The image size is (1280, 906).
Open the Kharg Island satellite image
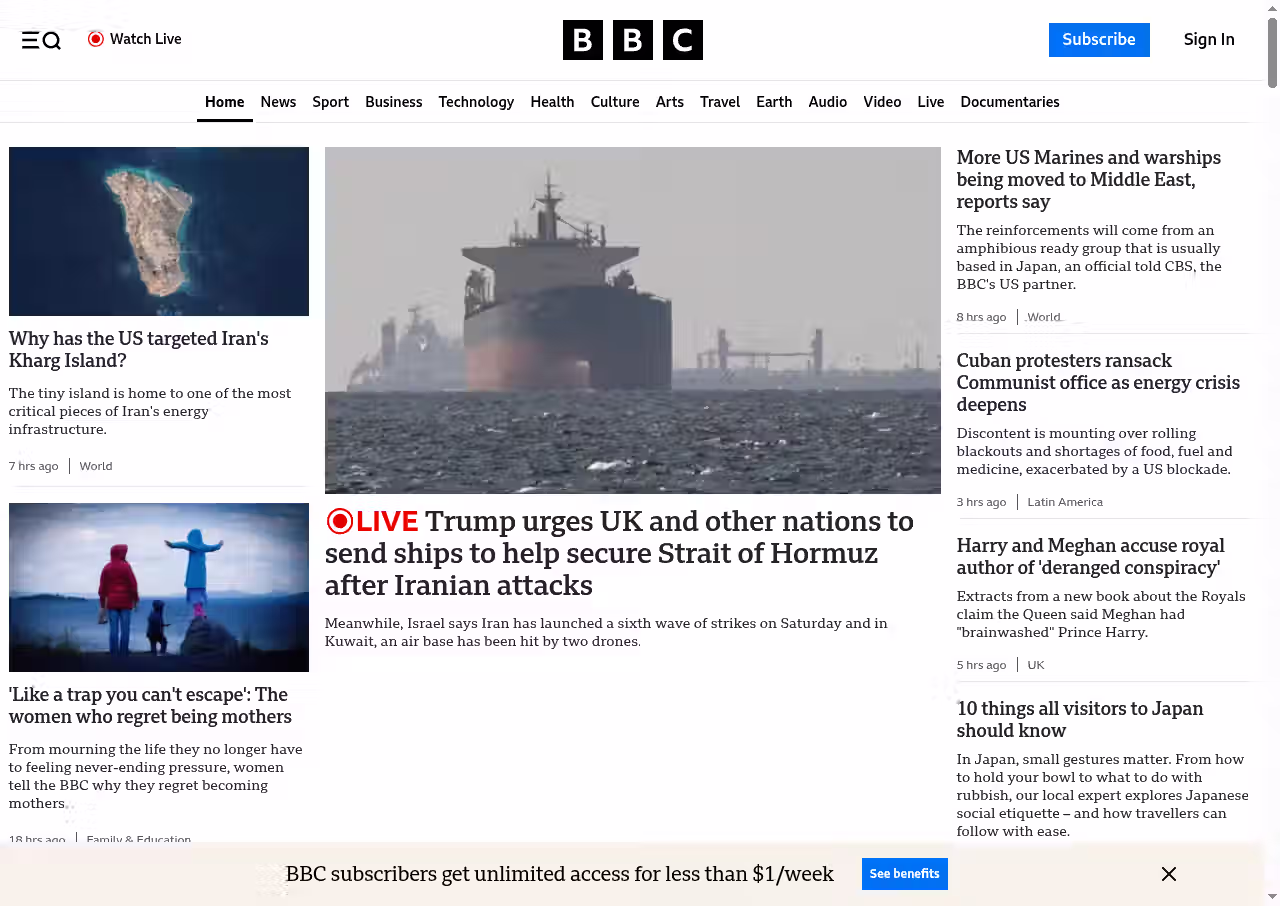tap(159, 231)
